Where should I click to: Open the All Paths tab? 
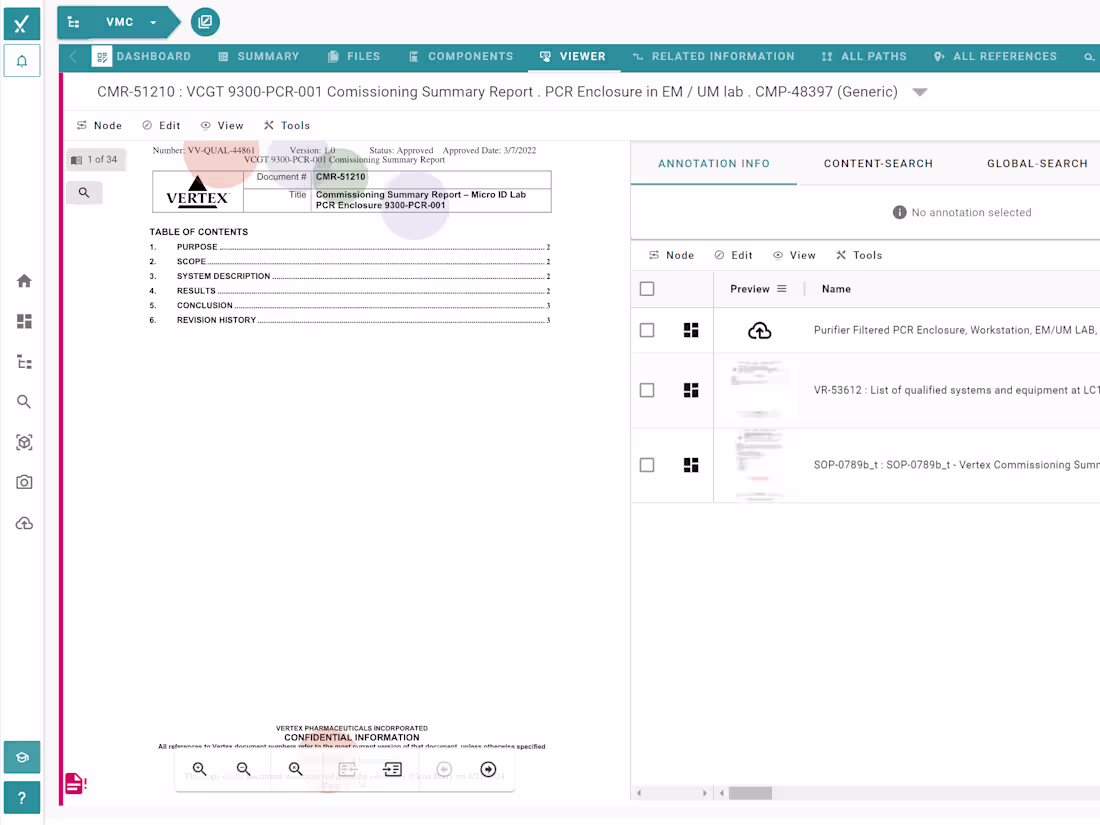864,56
